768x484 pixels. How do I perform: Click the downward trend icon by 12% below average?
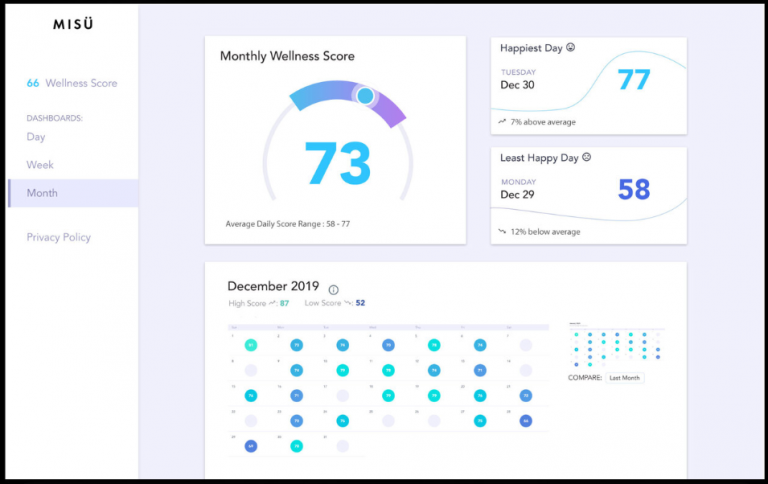pos(502,232)
